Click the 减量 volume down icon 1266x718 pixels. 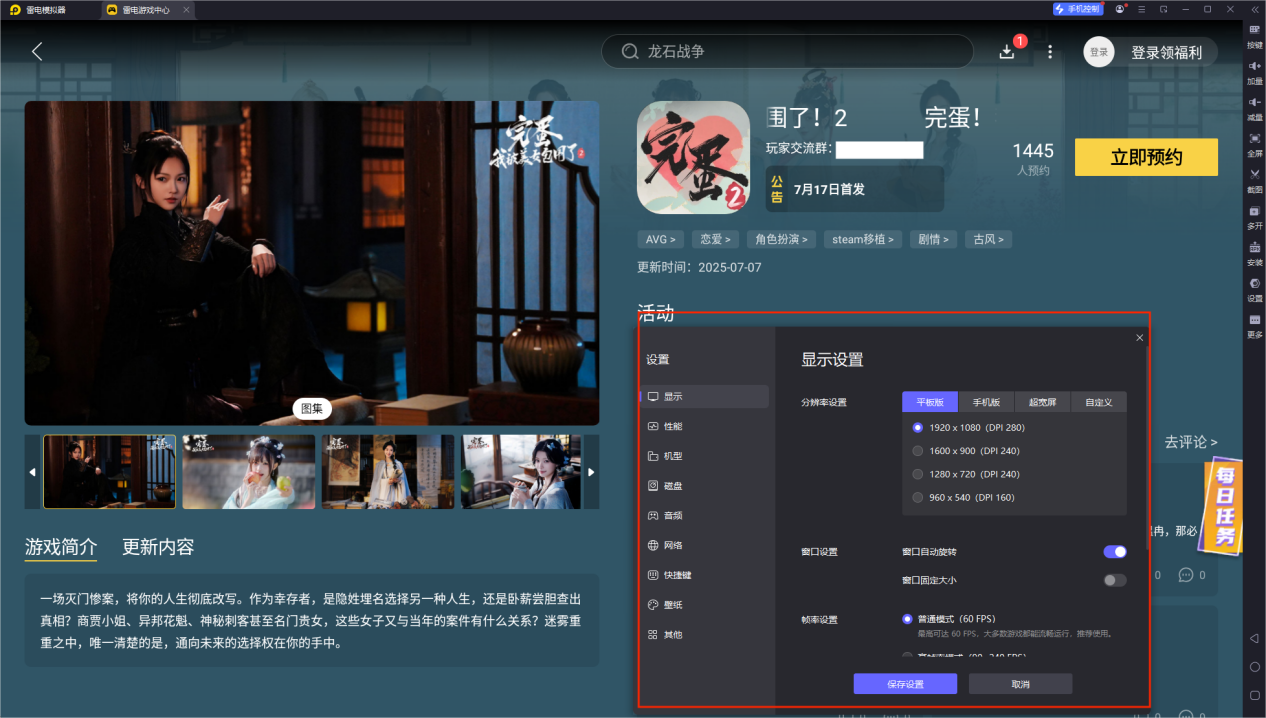1254,102
